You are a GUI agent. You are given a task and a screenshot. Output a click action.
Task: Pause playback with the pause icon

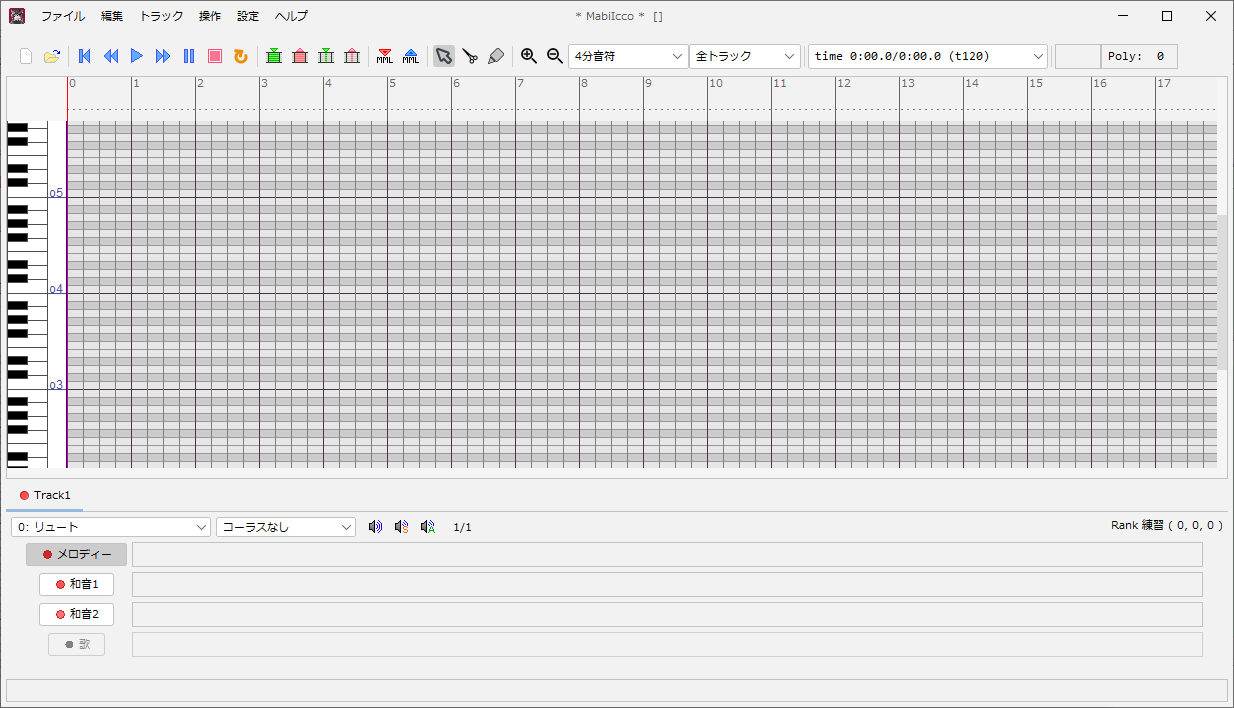189,56
